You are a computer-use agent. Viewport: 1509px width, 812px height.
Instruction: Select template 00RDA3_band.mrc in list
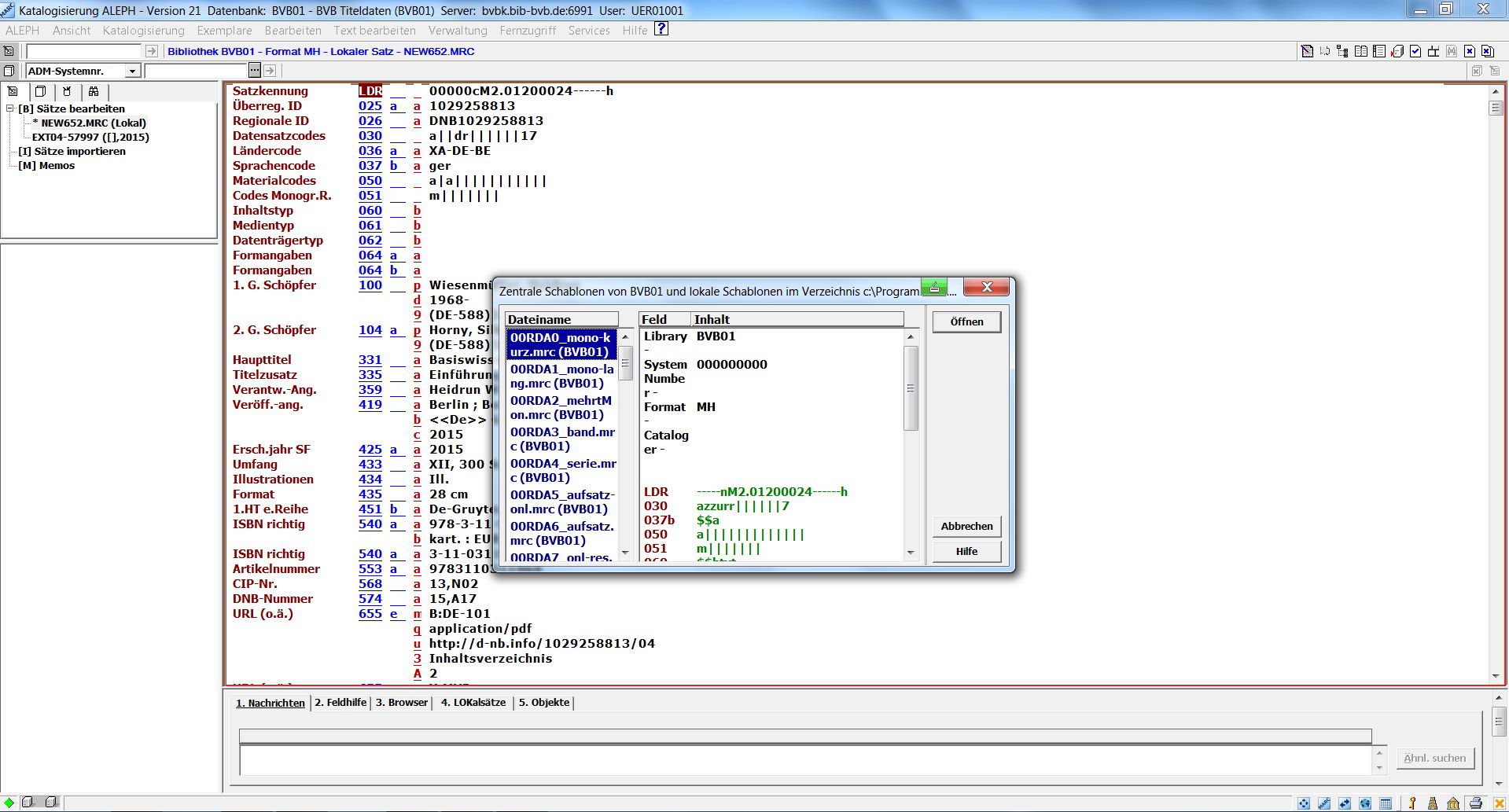[561, 439]
